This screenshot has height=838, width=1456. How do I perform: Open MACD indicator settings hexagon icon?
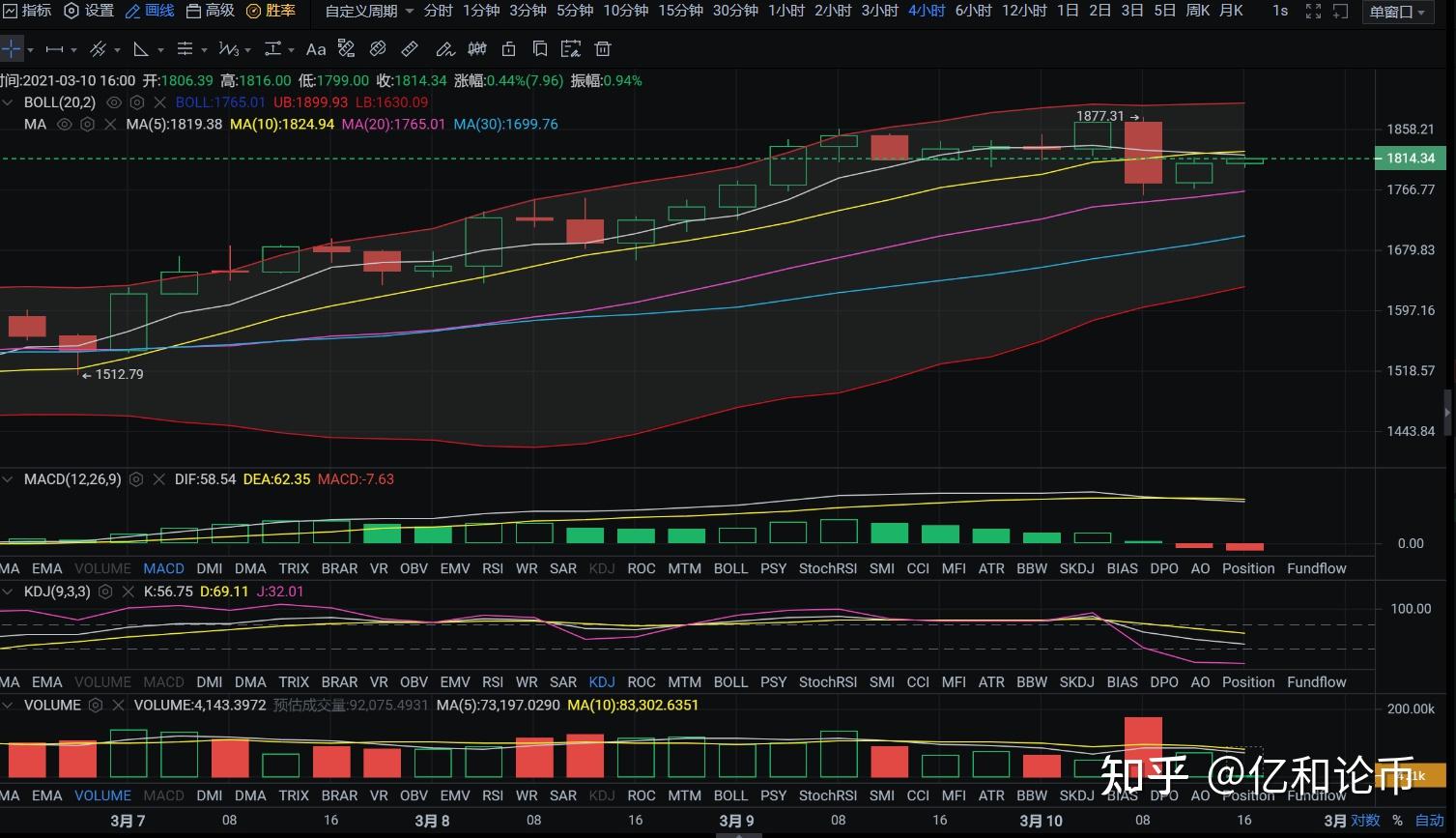click(136, 479)
